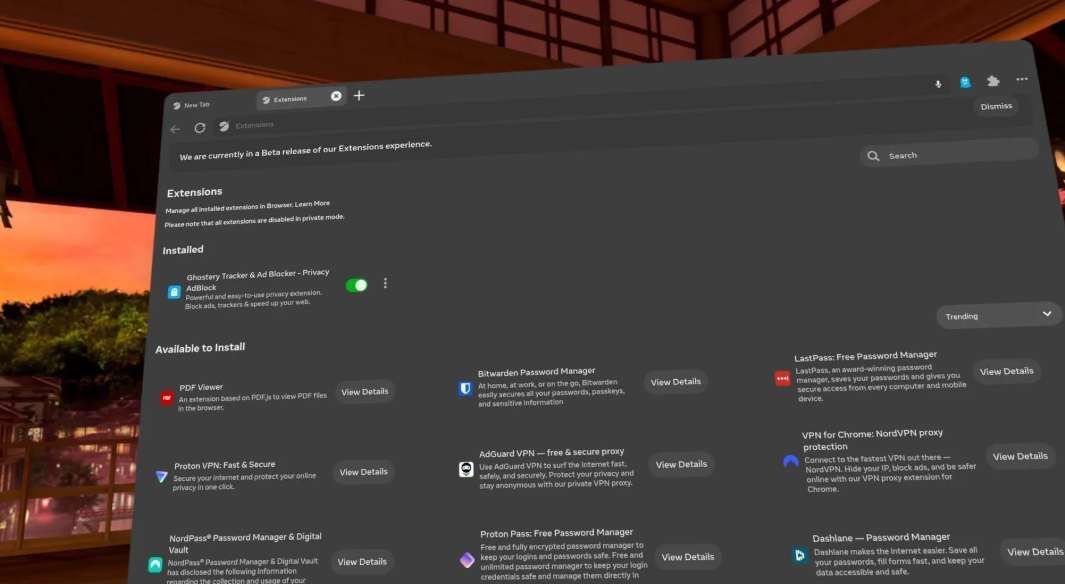The width and height of the screenshot is (1065, 584).
Task: View Details for PDF Viewer
Action: tap(364, 392)
